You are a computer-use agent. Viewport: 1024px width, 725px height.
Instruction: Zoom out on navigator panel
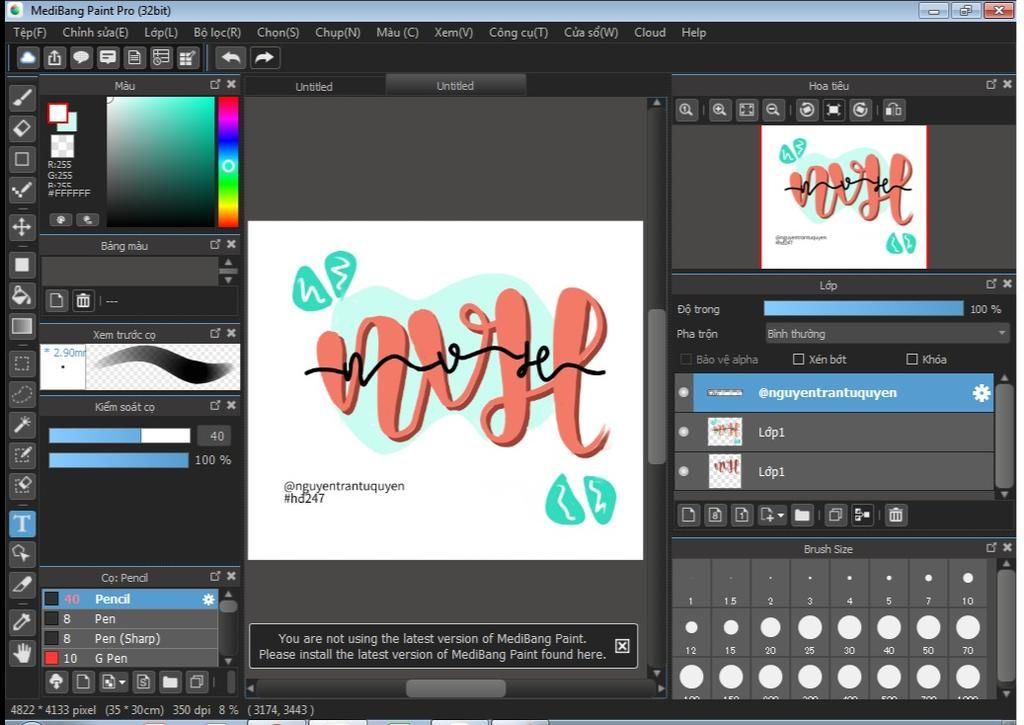[x=773, y=110]
